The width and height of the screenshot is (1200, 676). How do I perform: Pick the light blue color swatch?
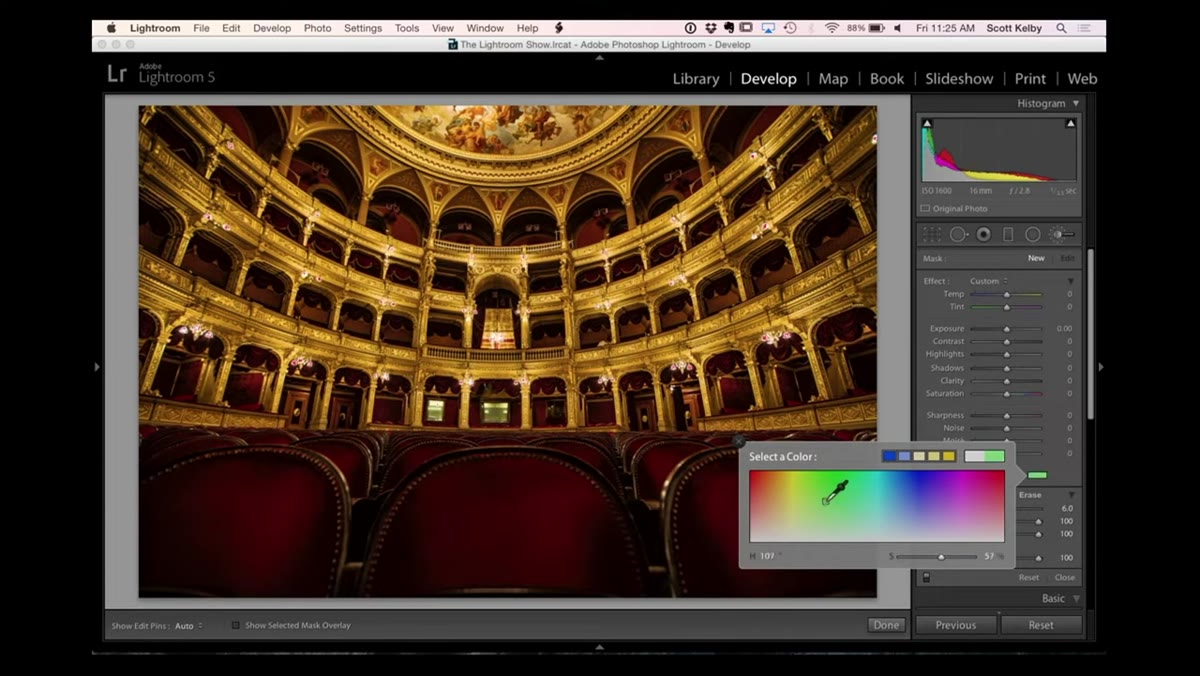[x=904, y=456]
